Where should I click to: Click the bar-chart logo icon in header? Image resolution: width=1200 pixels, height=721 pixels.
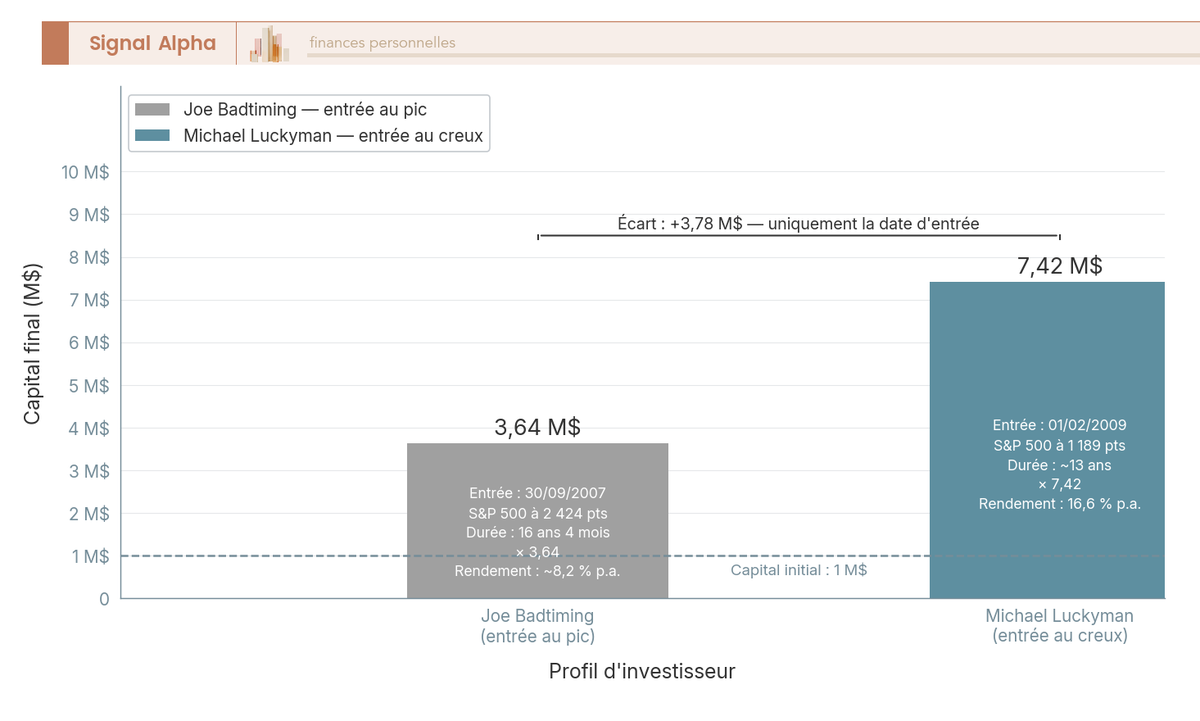269,44
